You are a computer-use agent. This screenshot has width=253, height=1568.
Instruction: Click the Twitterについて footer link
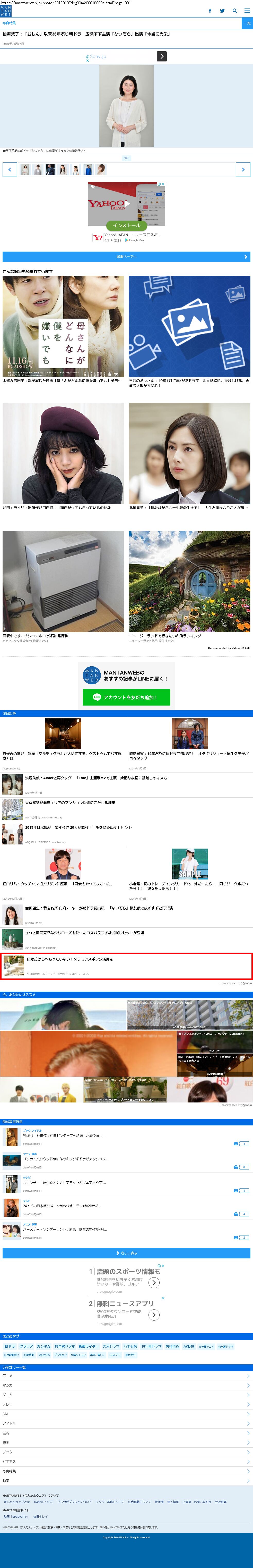click(43, 1502)
